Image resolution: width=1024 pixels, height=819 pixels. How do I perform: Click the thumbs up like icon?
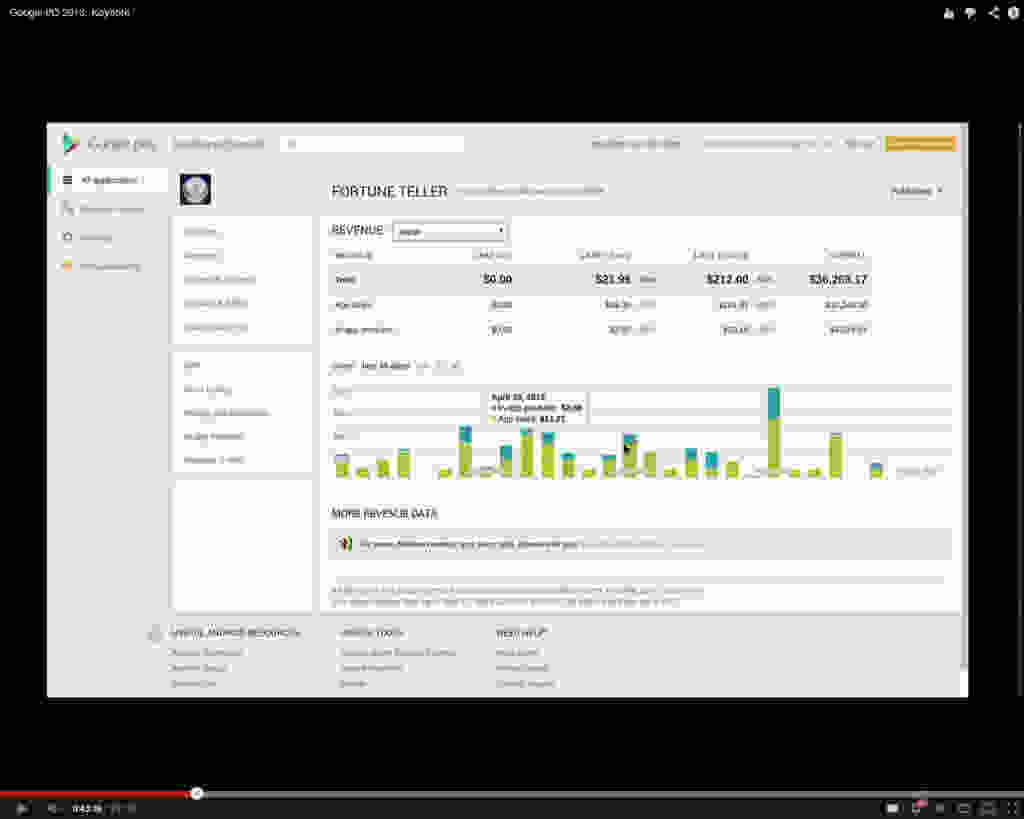(x=949, y=13)
